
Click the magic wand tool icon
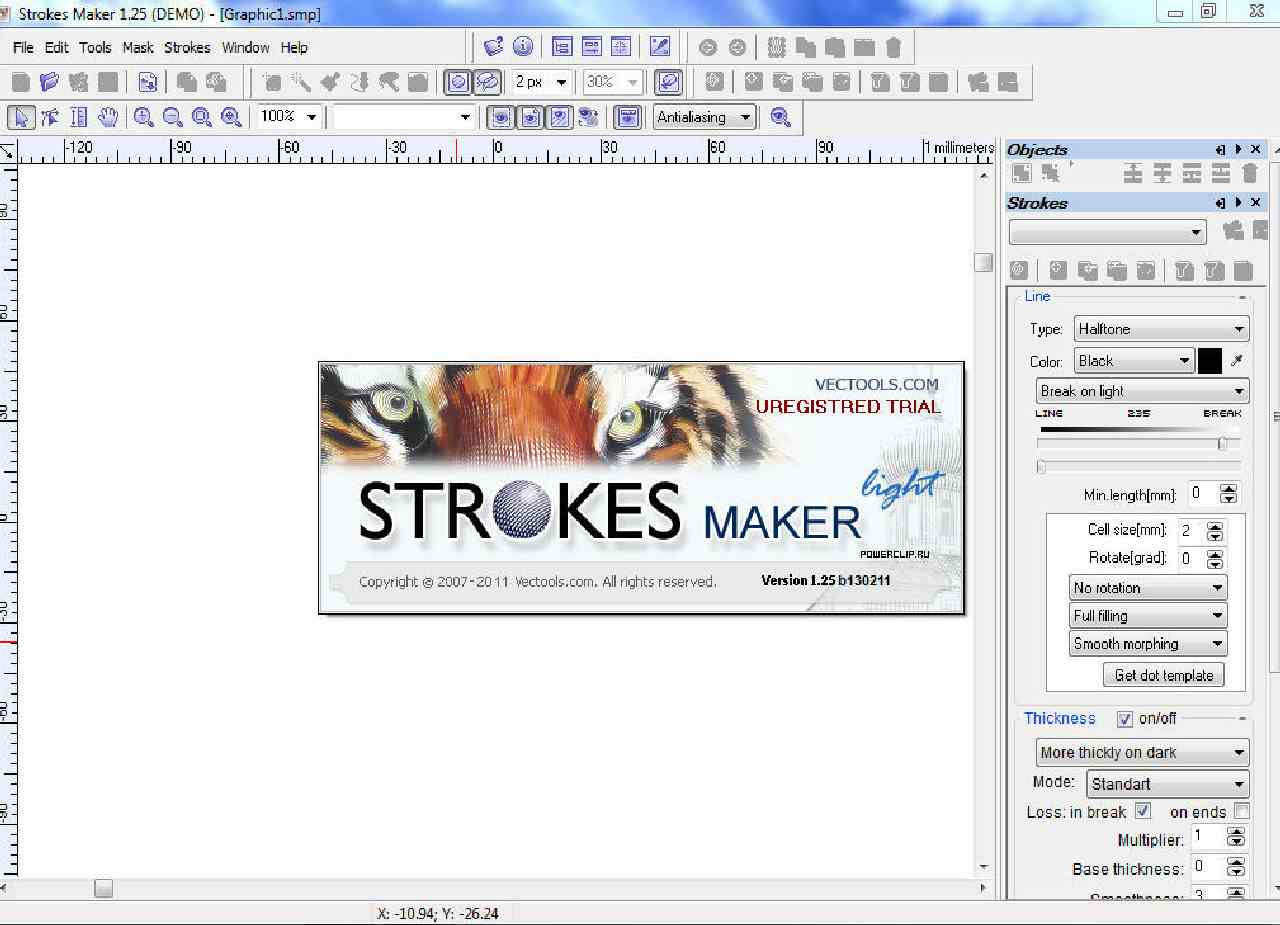click(x=301, y=82)
